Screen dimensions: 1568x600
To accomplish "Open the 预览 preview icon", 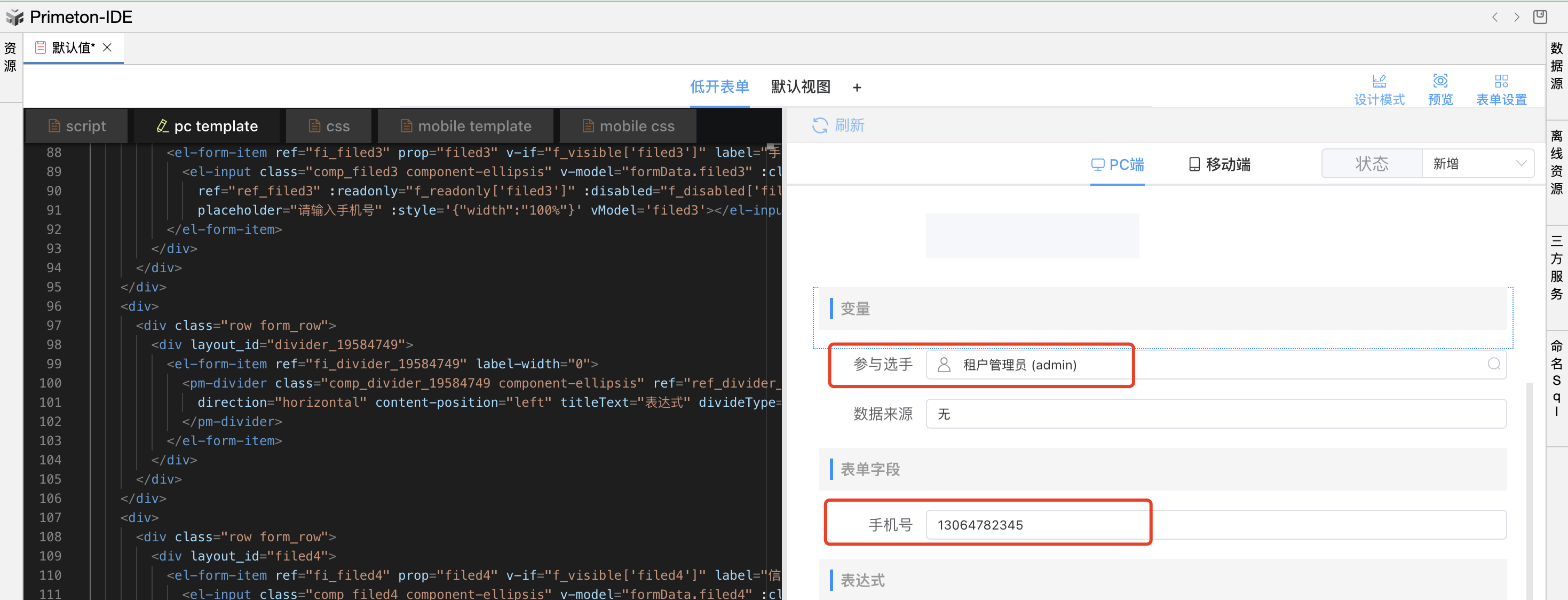I will pyautogui.click(x=1439, y=82).
